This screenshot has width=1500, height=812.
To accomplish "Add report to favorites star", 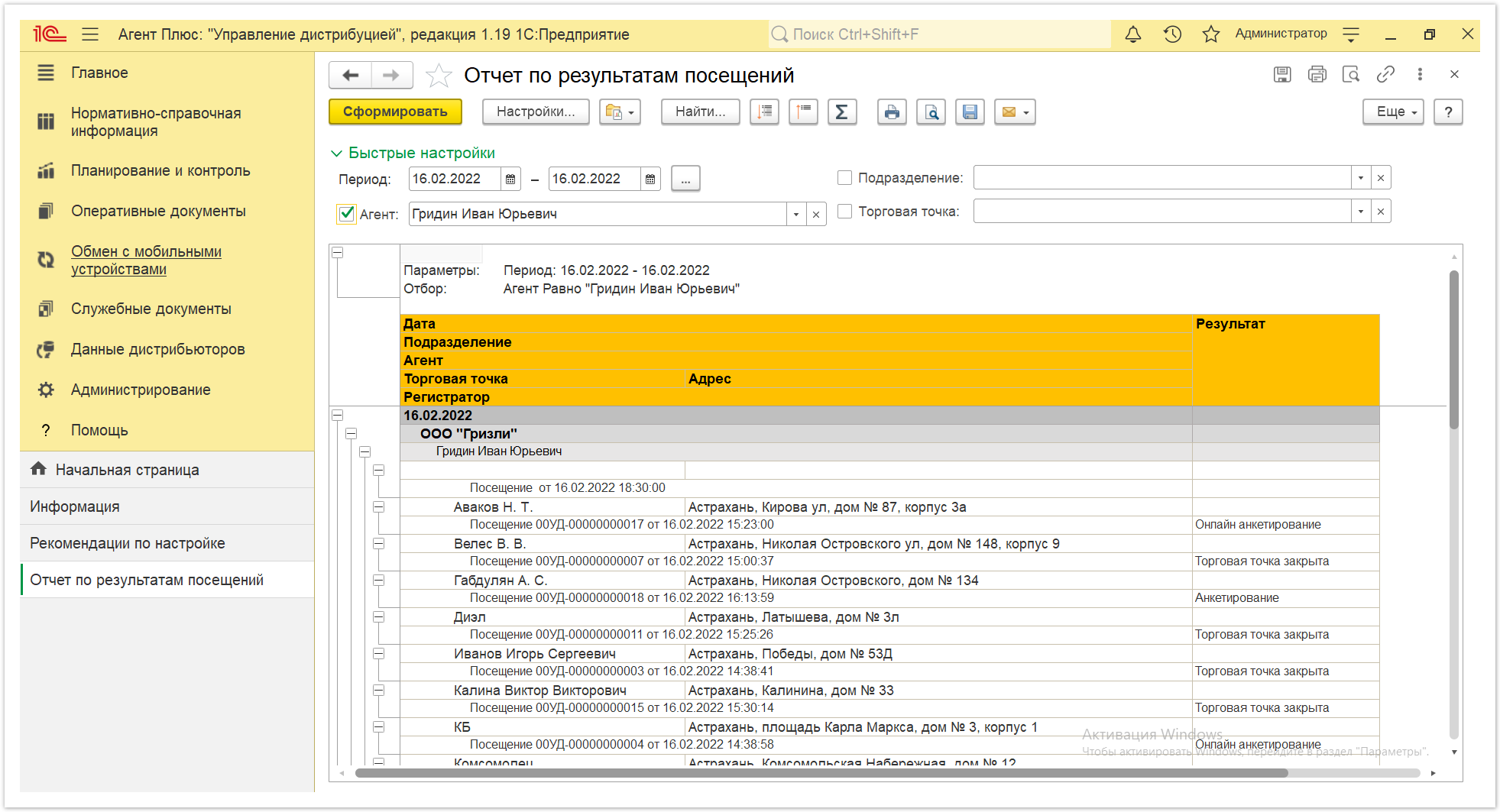I will pos(439,75).
